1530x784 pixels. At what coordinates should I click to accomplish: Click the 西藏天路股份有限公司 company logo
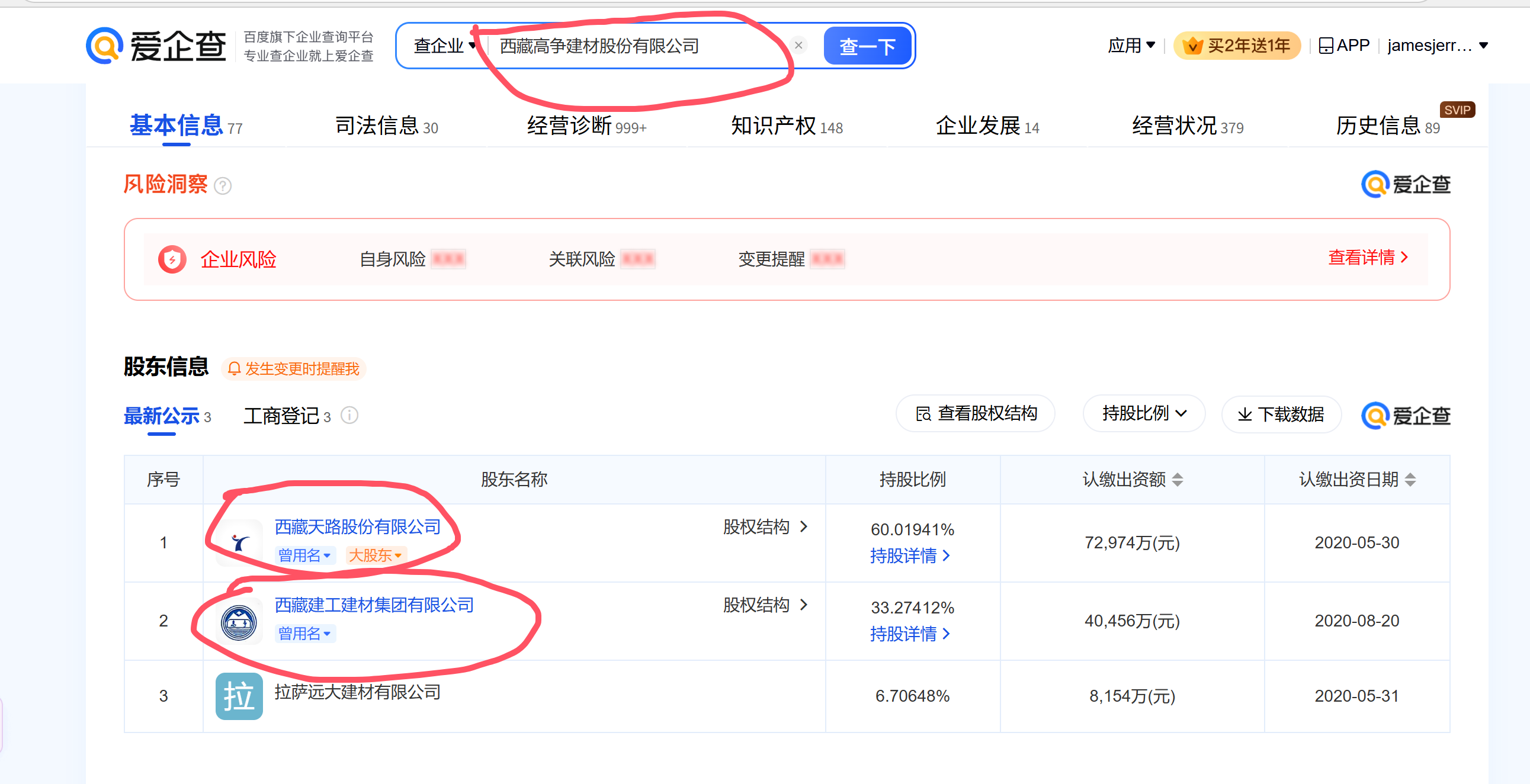pos(239,542)
